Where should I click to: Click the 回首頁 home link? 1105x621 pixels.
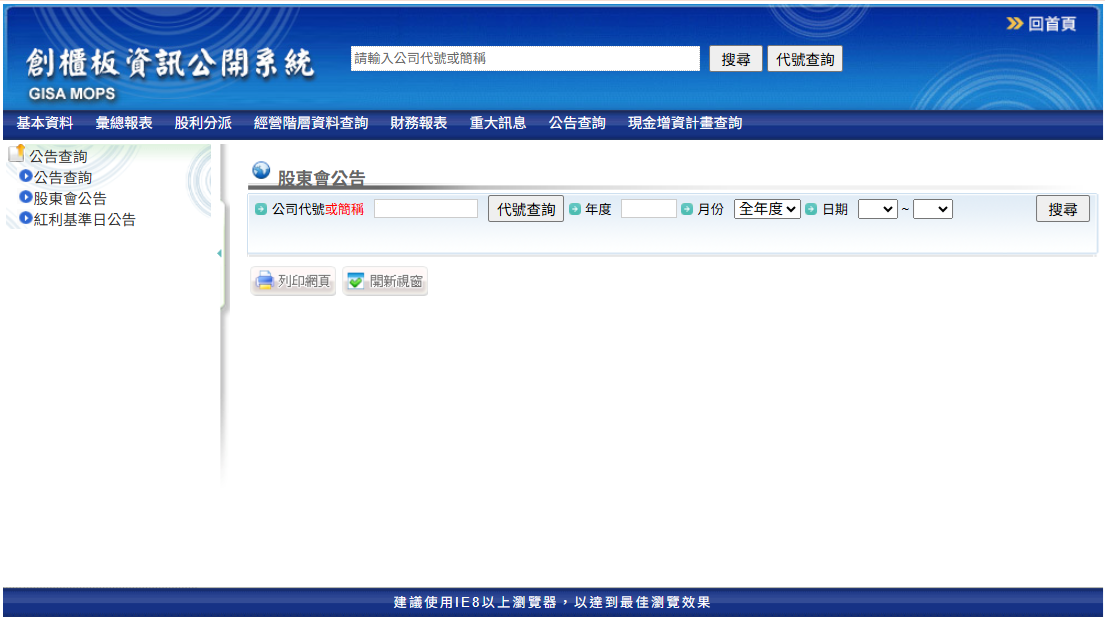click(1051, 24)
